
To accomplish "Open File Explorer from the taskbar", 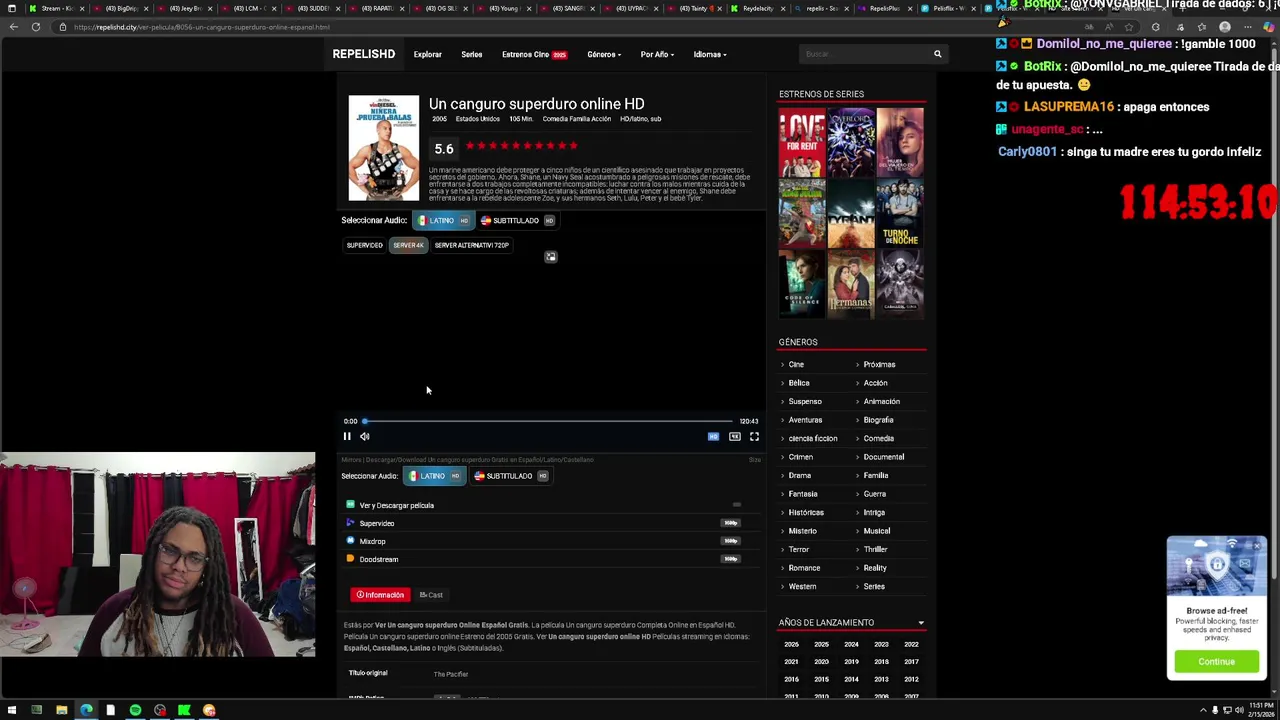I will 61,710.
